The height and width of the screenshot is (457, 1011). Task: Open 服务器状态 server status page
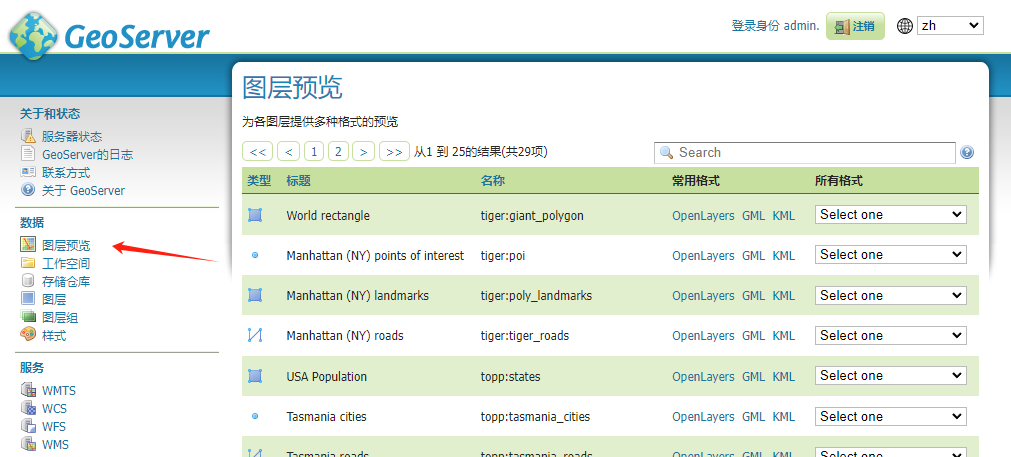72,137
